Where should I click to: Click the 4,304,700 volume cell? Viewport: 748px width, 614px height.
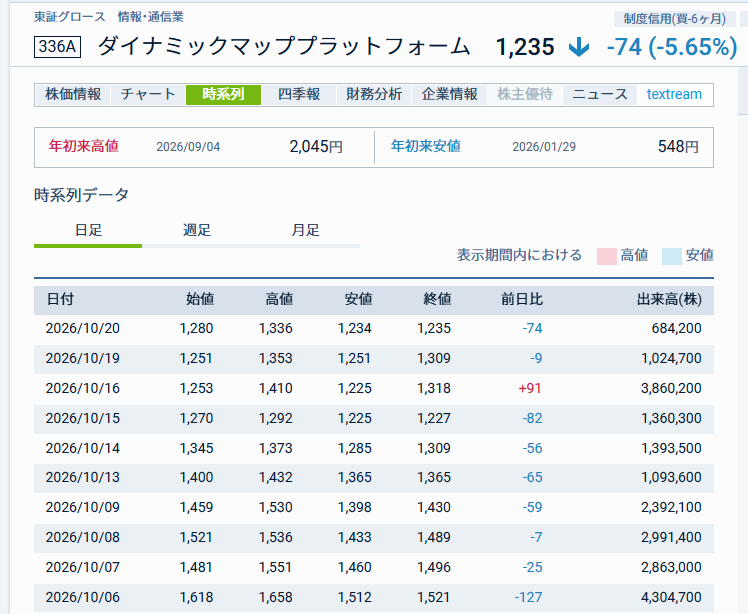[671, 597]
